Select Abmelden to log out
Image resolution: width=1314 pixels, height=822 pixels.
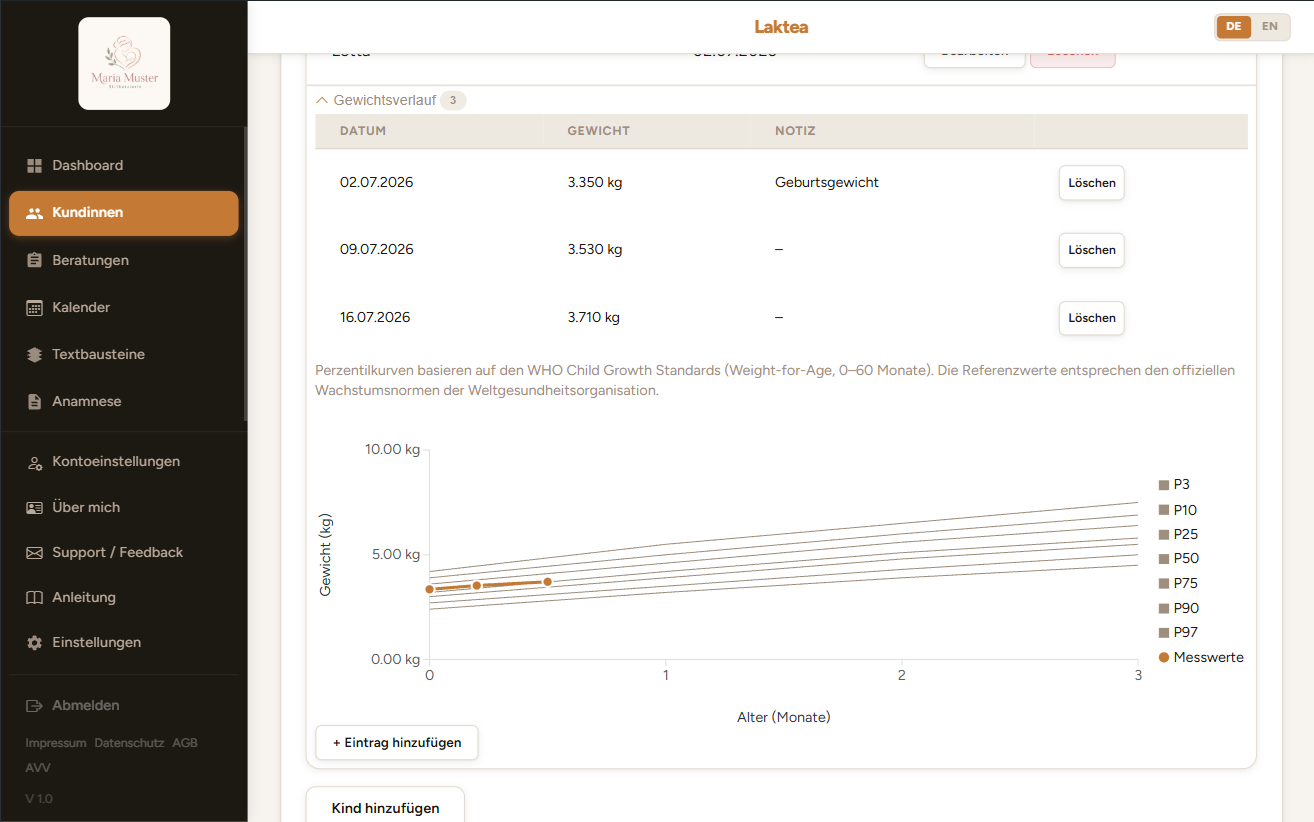124,705
